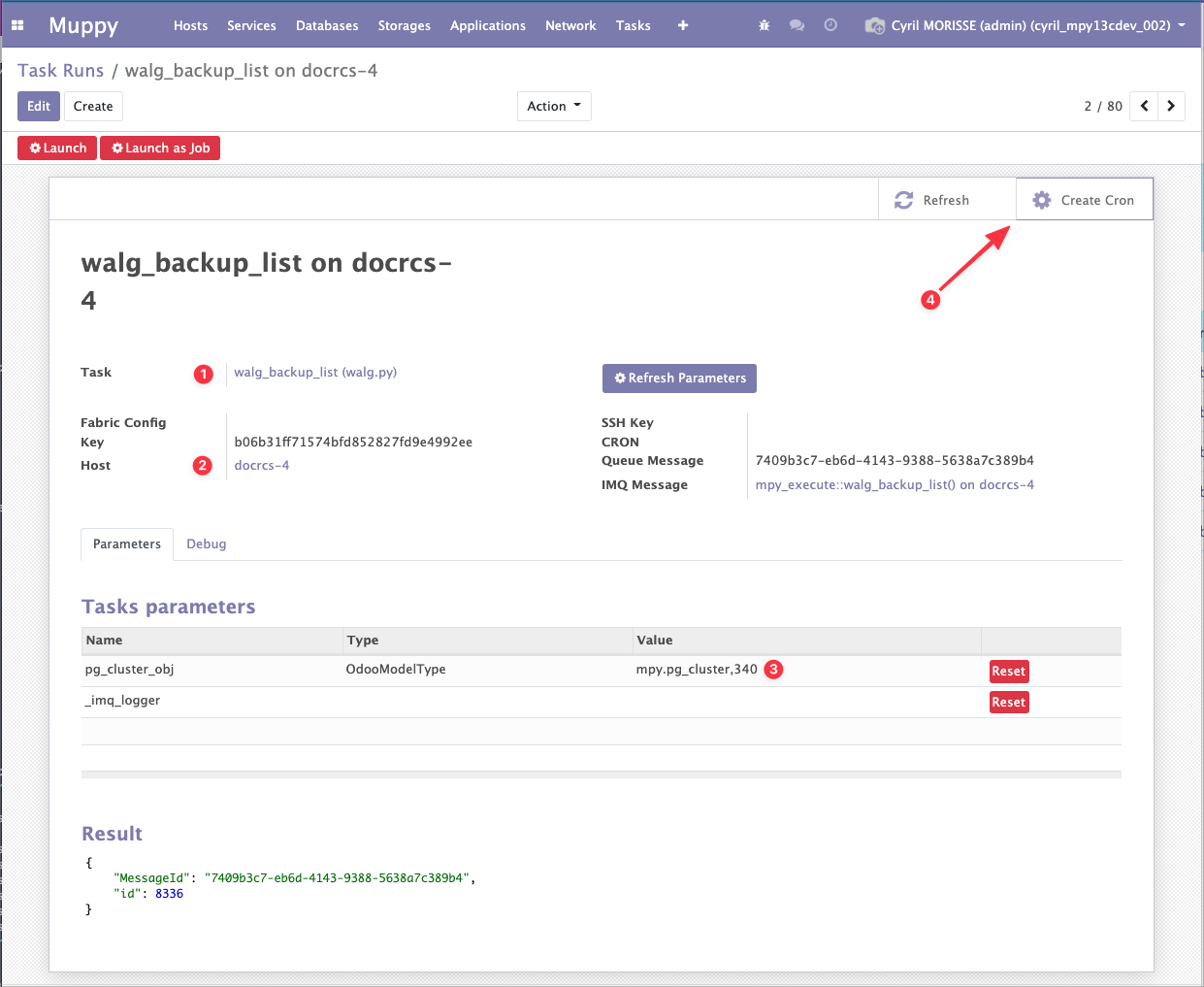Open the docrcs-4 host link
The width and height of the screenshot is (1204, 987).
point(262,465)
